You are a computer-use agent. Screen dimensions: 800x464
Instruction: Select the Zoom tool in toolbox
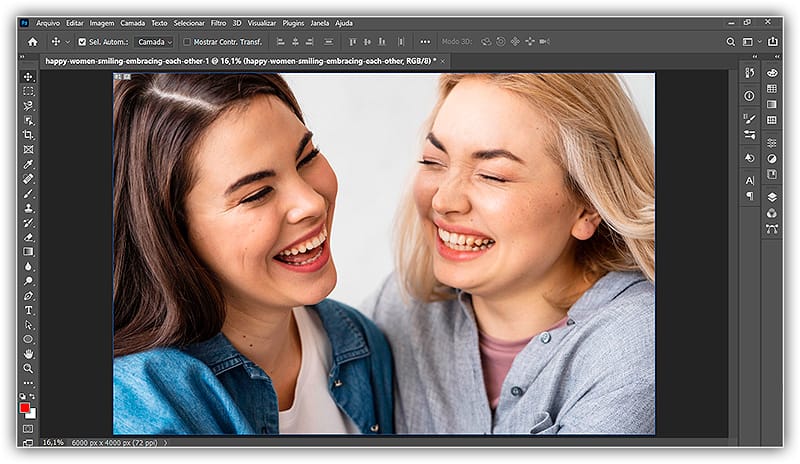pyautogui.click(x=28, y=368)
